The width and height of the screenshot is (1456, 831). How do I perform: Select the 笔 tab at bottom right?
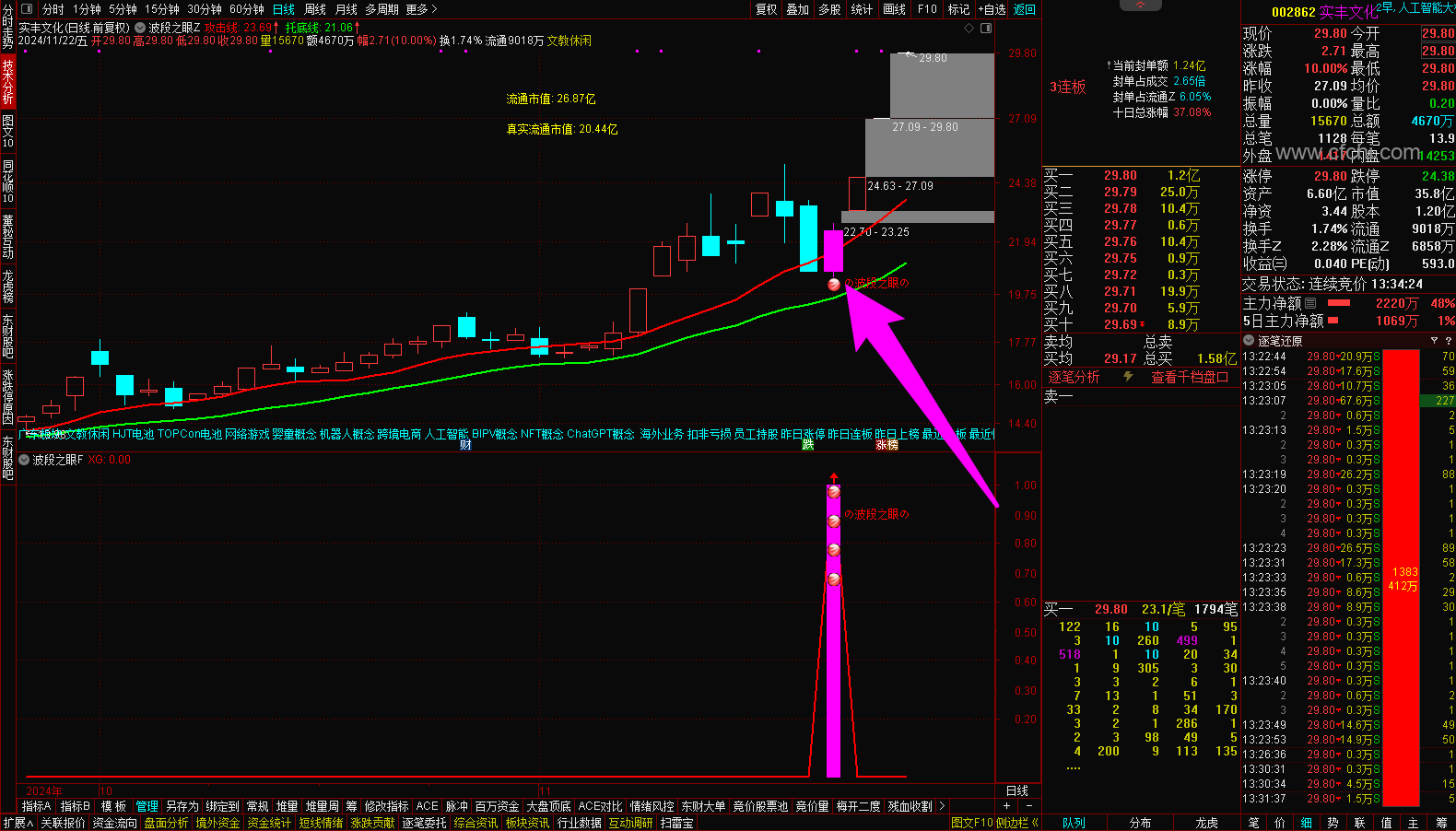point(1253,823)
